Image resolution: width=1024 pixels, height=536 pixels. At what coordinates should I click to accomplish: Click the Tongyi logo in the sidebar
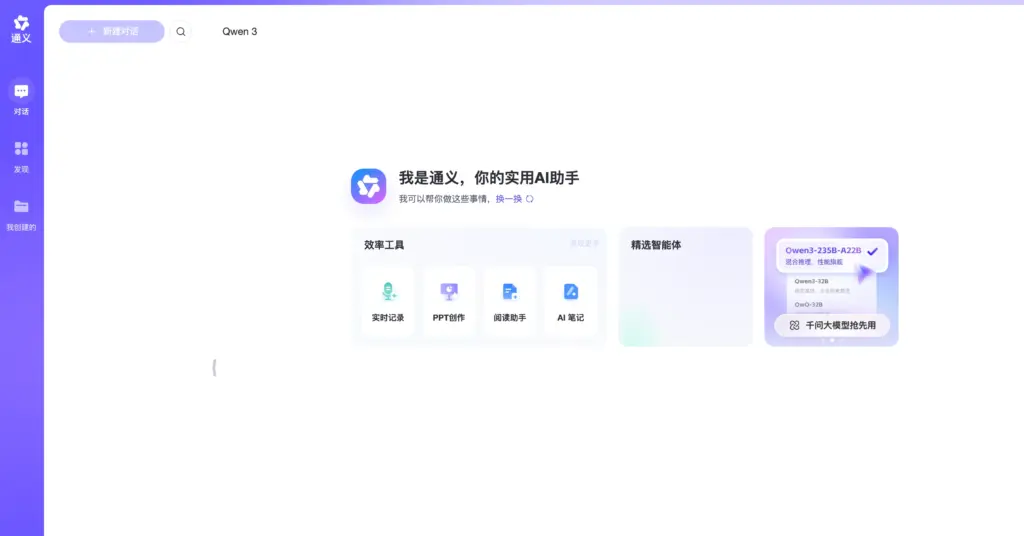(21, 29)
